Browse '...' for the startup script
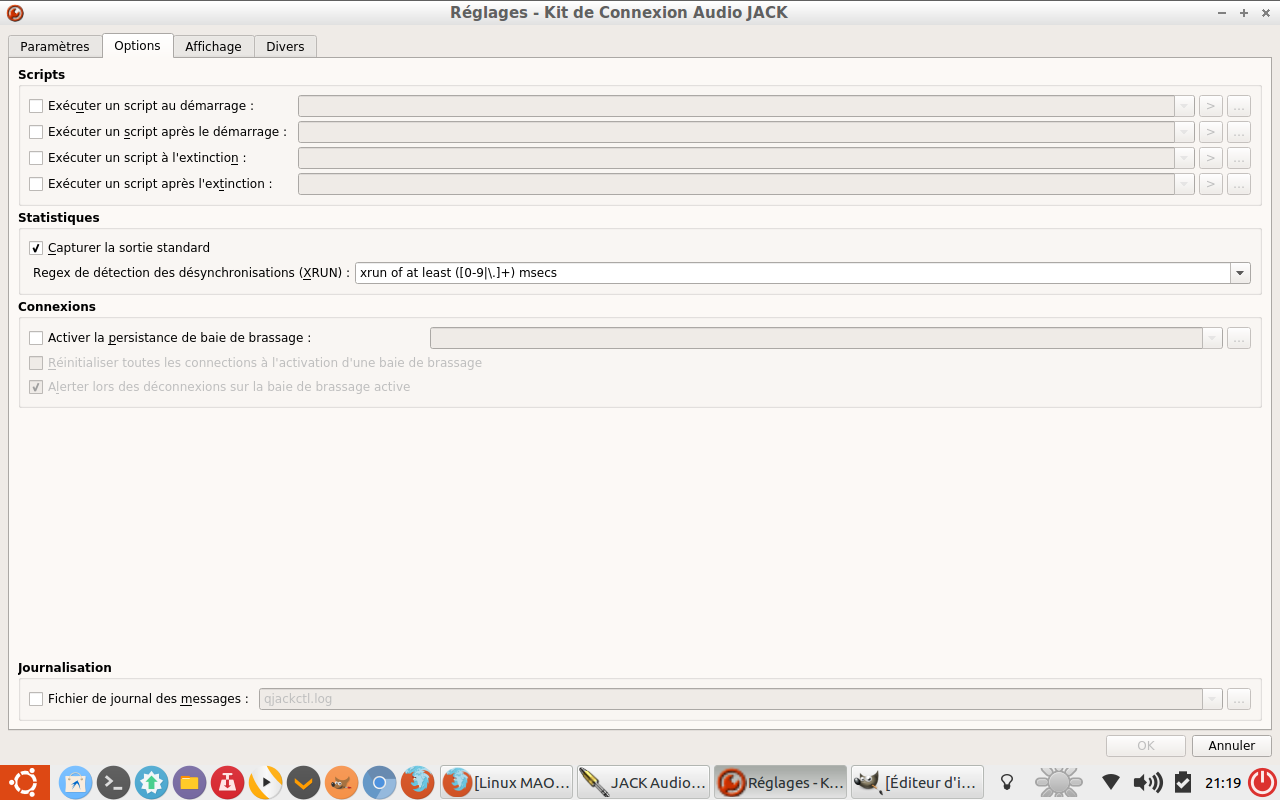Viewport: 1280px width, 800px height. (x=1239, y=106)
